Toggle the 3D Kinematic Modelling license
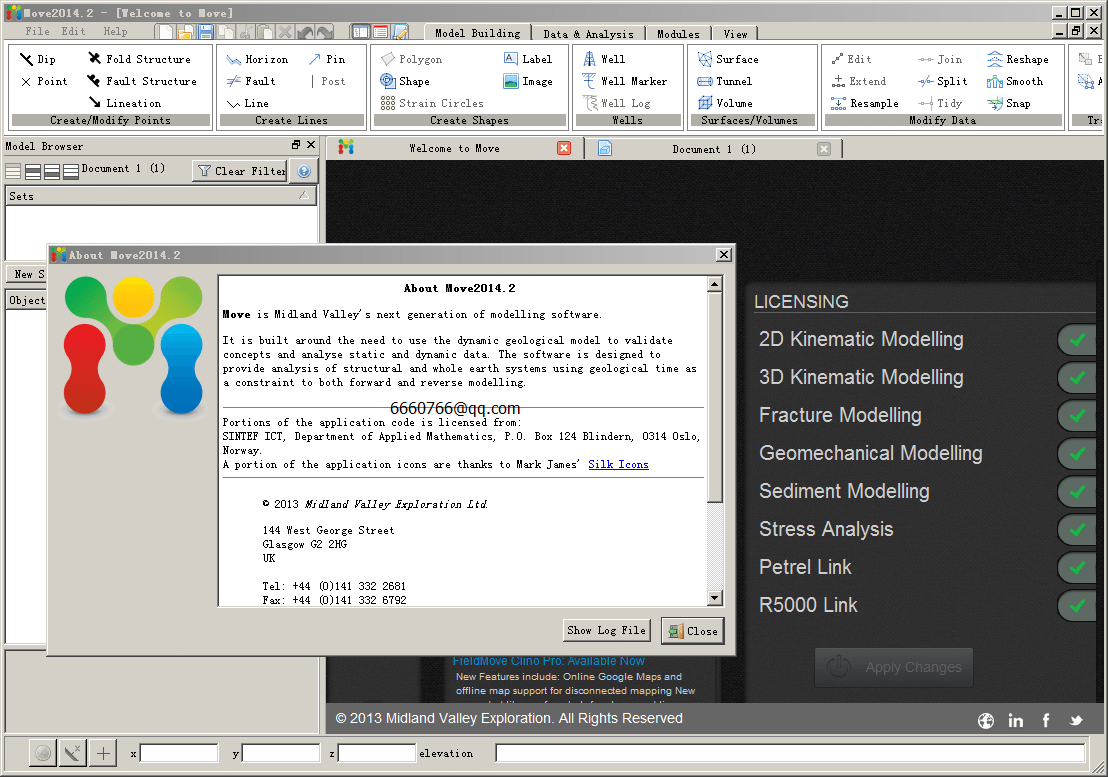1108x777 pixels. [x=1076, y=378]
